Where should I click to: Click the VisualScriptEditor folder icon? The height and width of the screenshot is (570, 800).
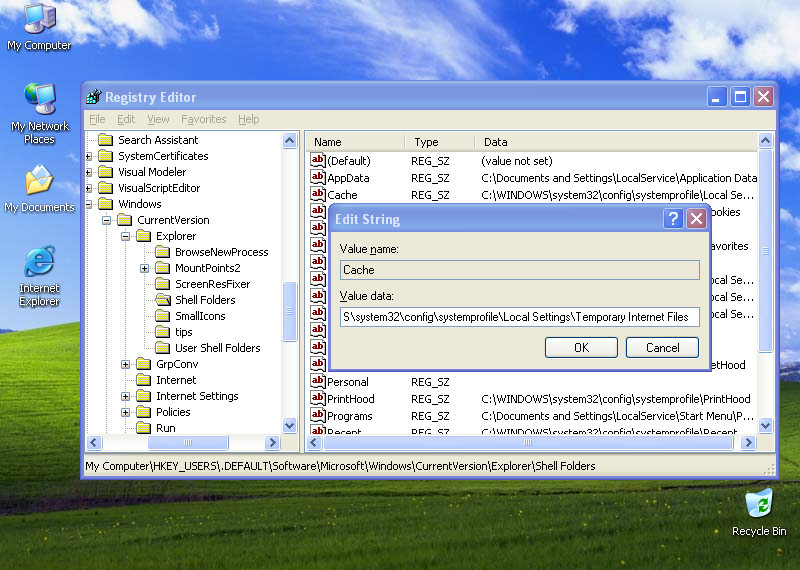[x=106, y=188]
